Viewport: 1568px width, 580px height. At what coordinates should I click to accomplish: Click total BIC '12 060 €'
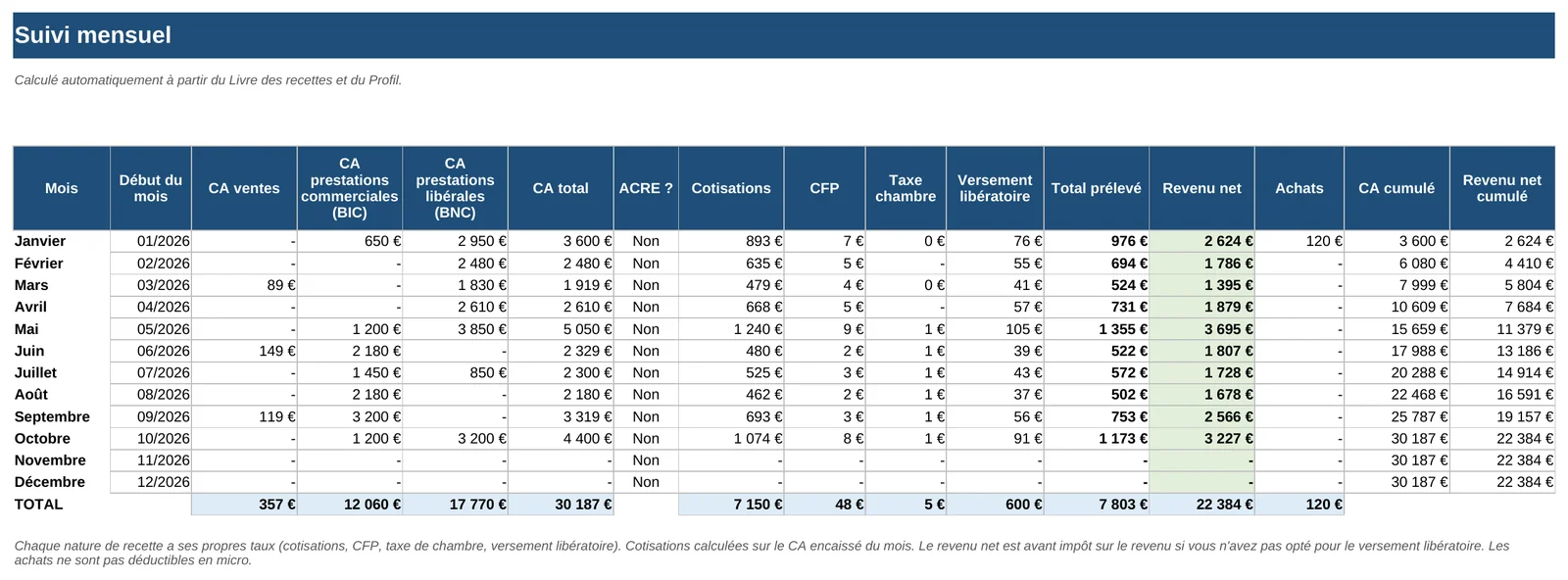350,505
